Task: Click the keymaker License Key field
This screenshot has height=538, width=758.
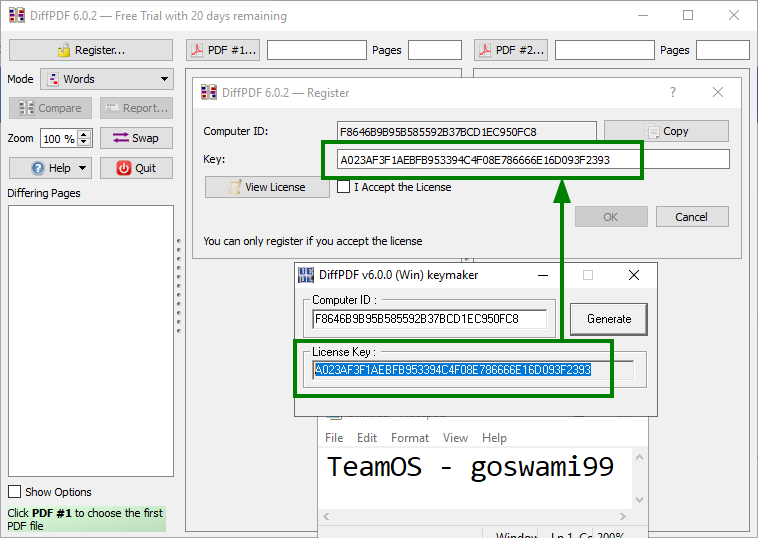Action: click(473, 370)
